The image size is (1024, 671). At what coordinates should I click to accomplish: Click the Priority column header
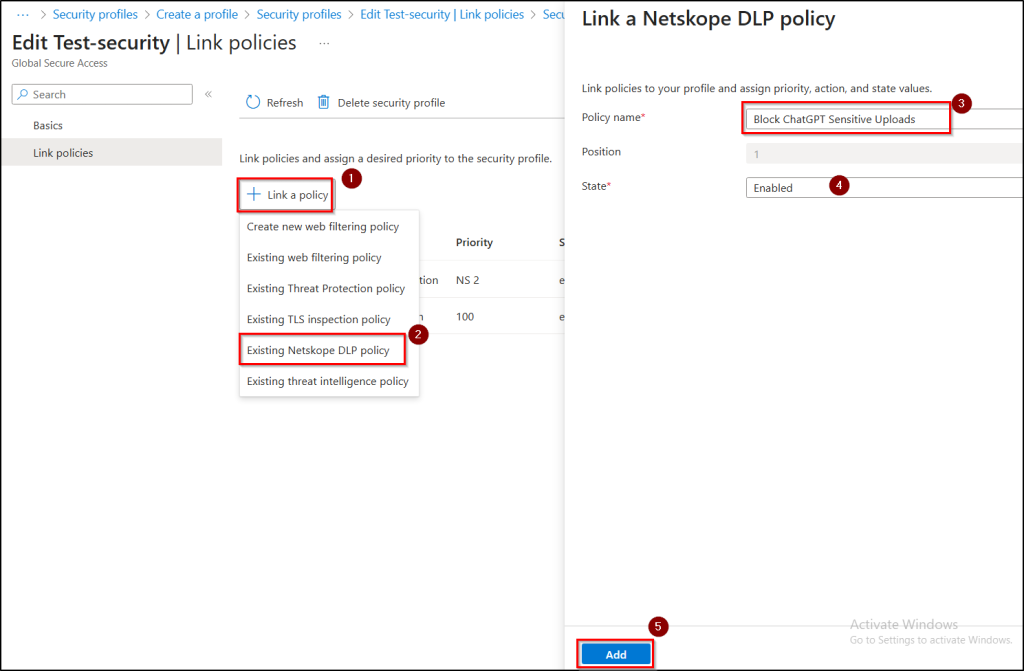474,243
